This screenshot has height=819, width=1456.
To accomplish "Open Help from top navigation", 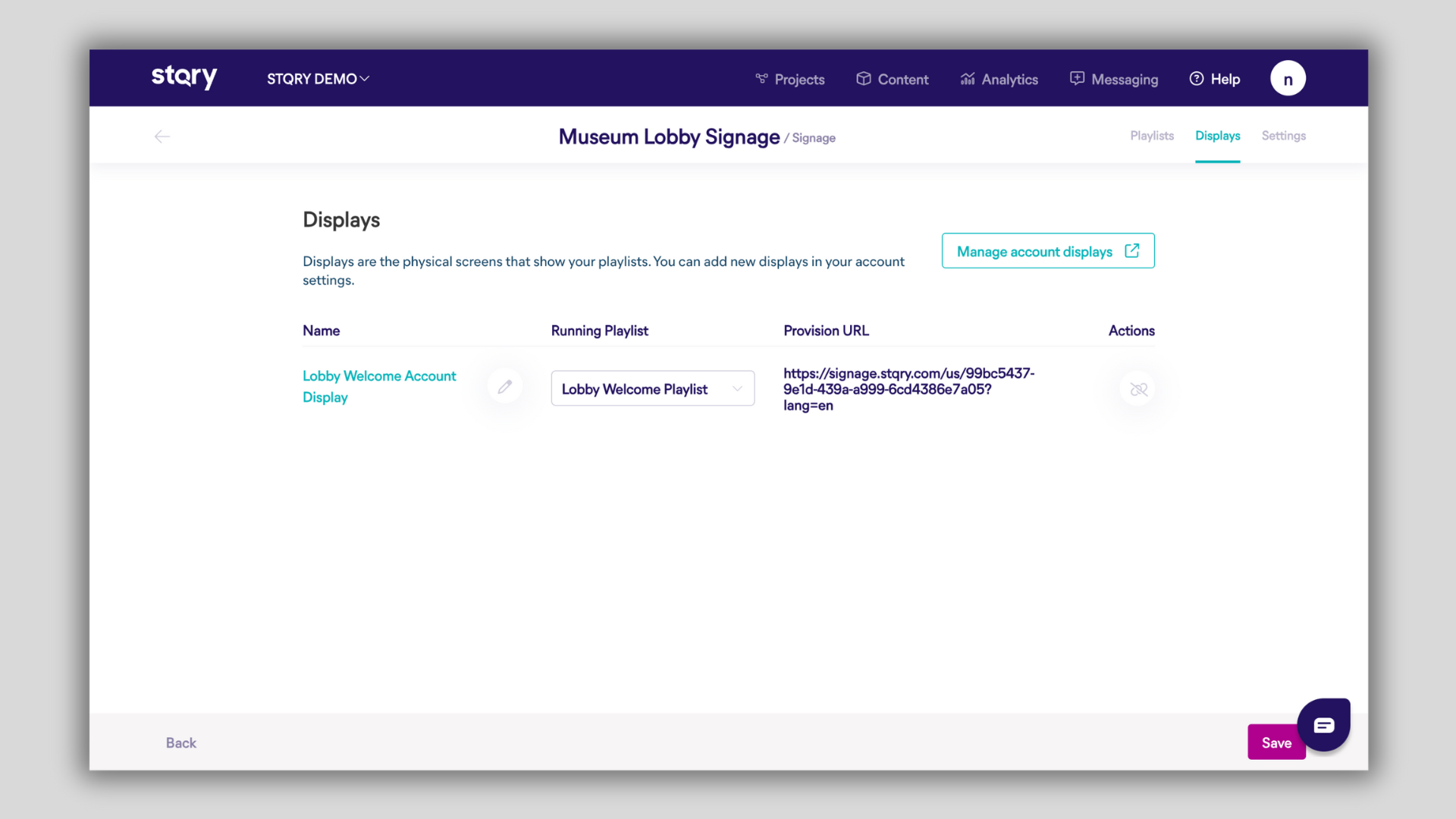I will tap(1215, 79).
